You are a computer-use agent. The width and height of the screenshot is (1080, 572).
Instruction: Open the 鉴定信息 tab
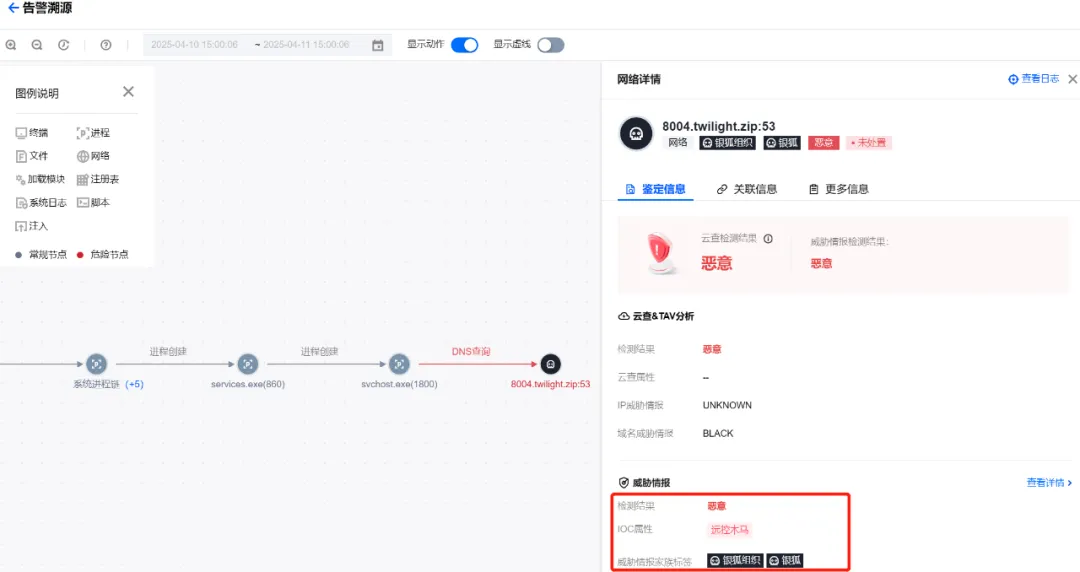655,189
